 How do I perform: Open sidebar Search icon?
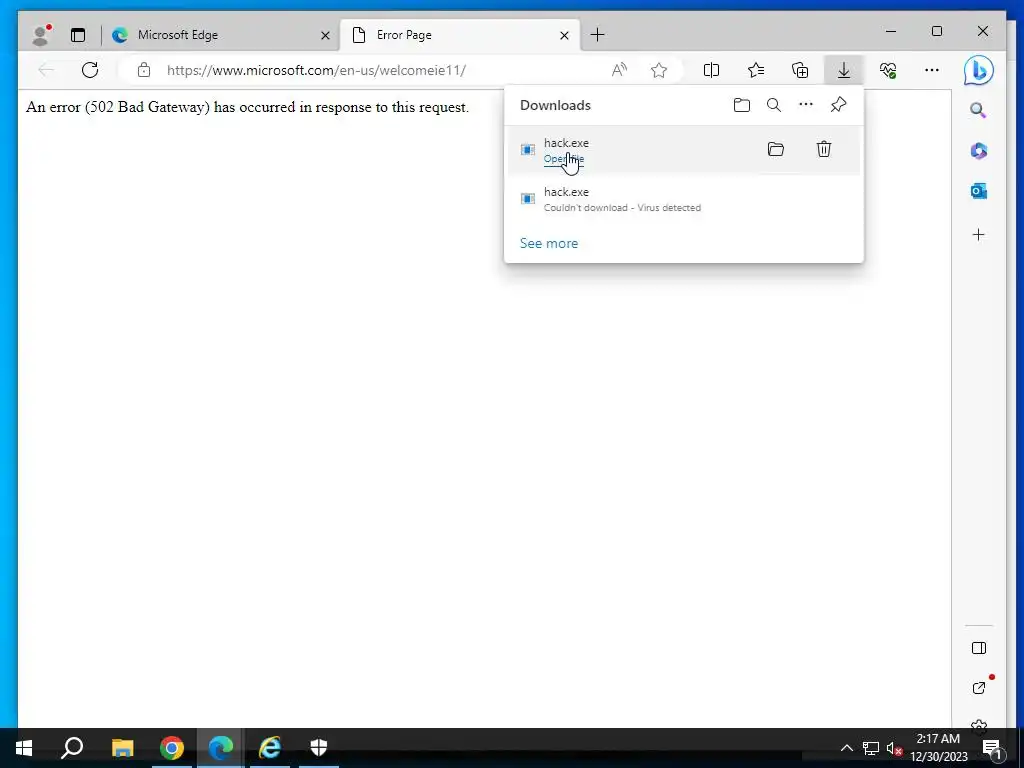point(978,110)
